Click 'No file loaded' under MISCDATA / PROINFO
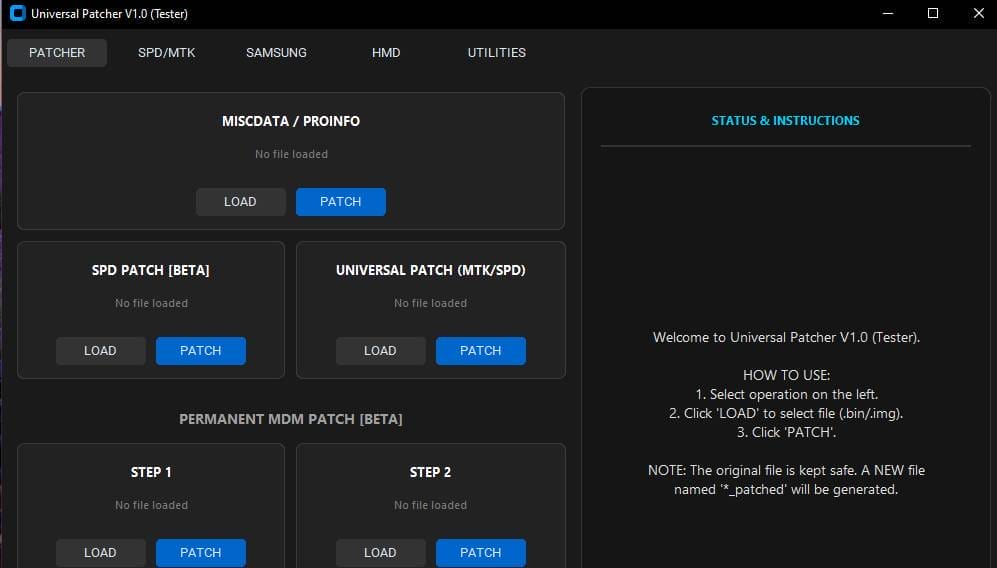Viewport: 997px width, 568px height. point(291,154)
